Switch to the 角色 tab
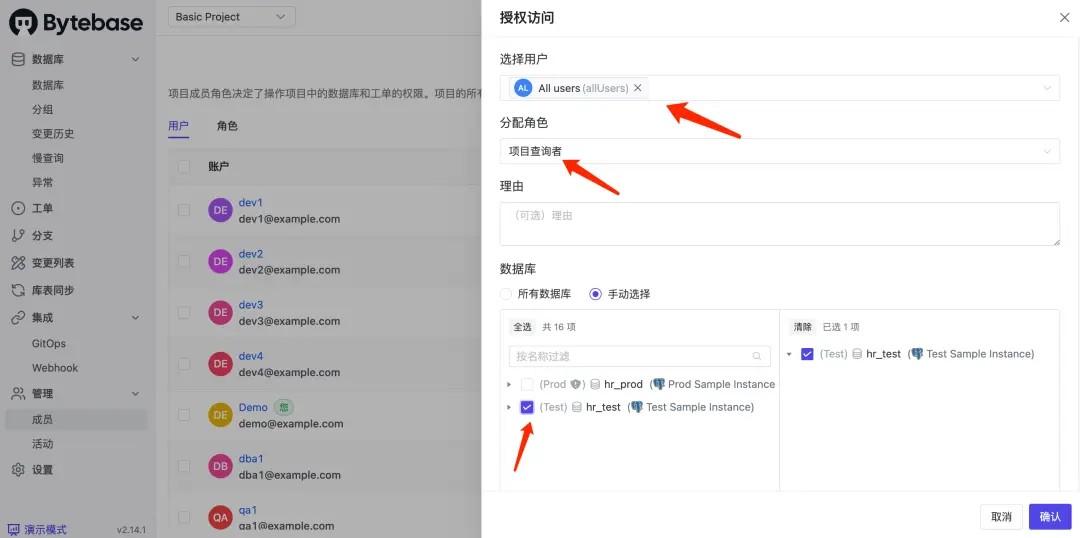Image resolution: width=1080 pixels, height=538 pixels. (227, 126)
